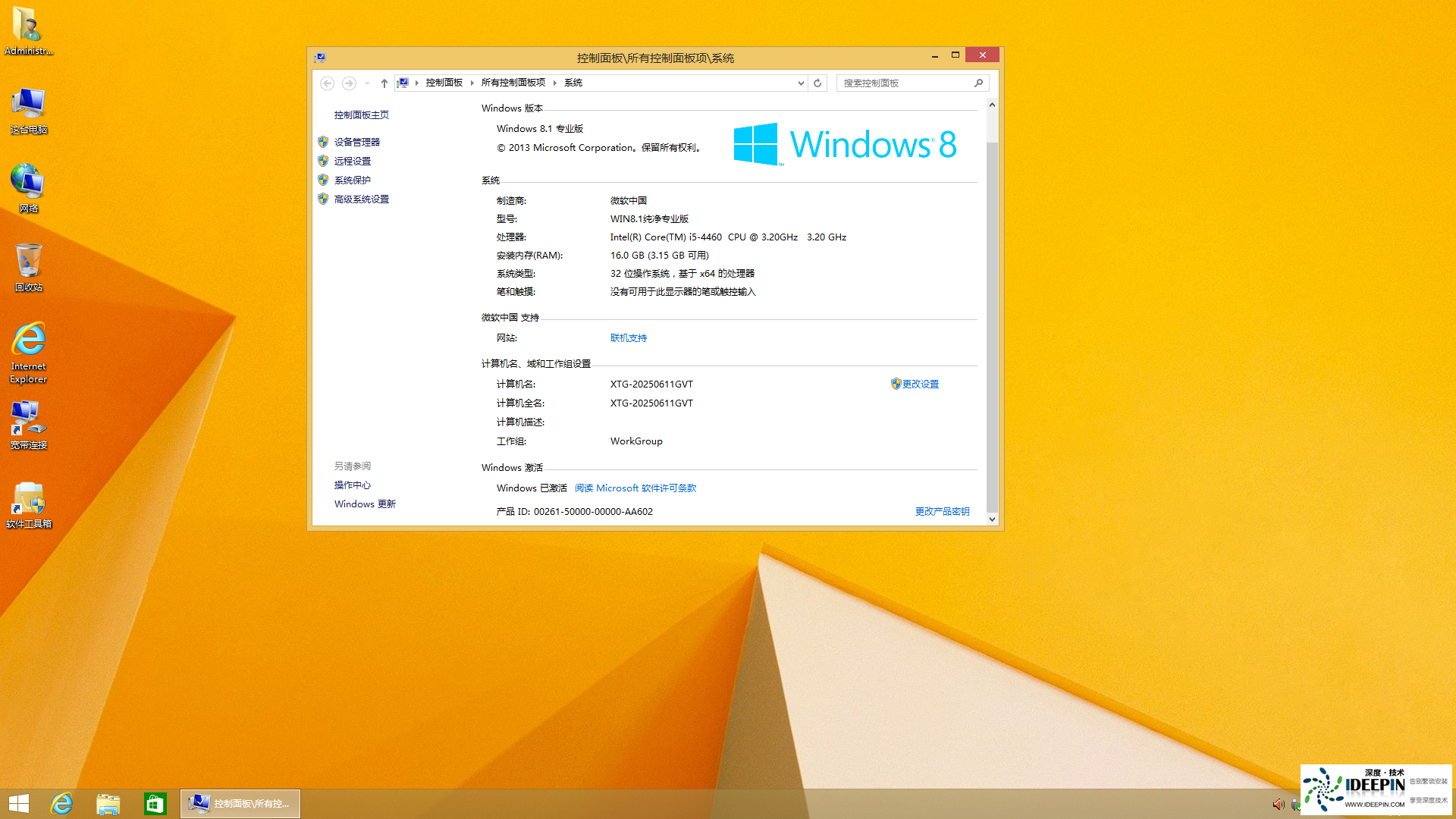Screen dimensions: 1456x819
Task: Click the refresh icon in address bar
Action: (x=817, y=83)
